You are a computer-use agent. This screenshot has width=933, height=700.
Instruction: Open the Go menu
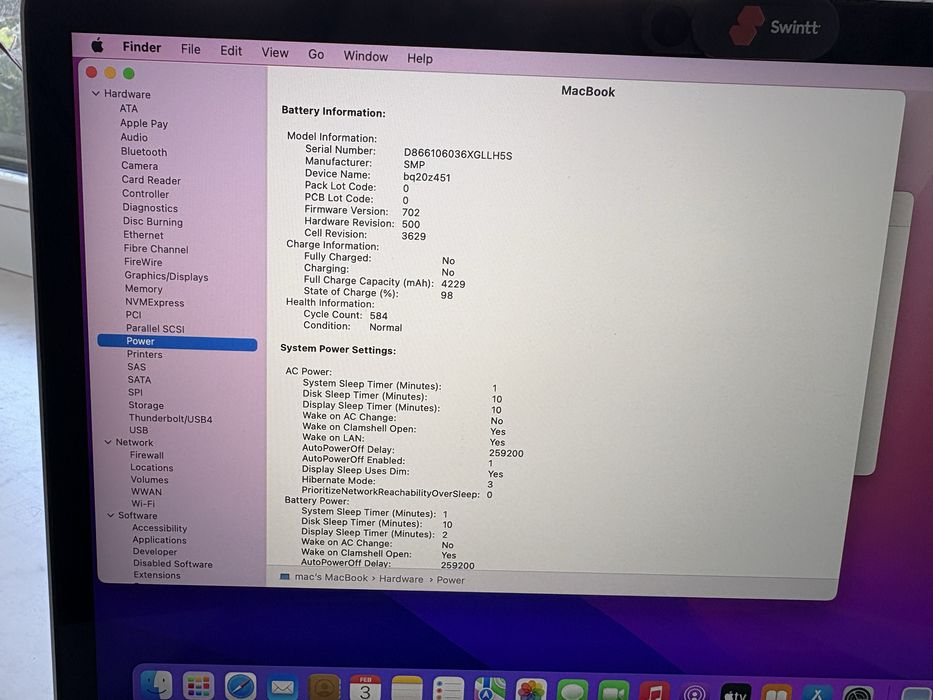tap(316, 55)
